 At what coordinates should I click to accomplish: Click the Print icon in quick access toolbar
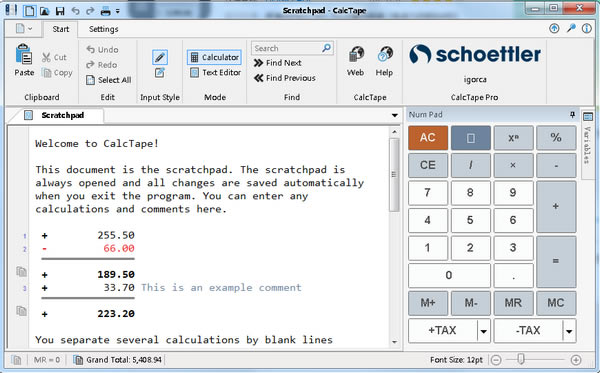point(106,11)
